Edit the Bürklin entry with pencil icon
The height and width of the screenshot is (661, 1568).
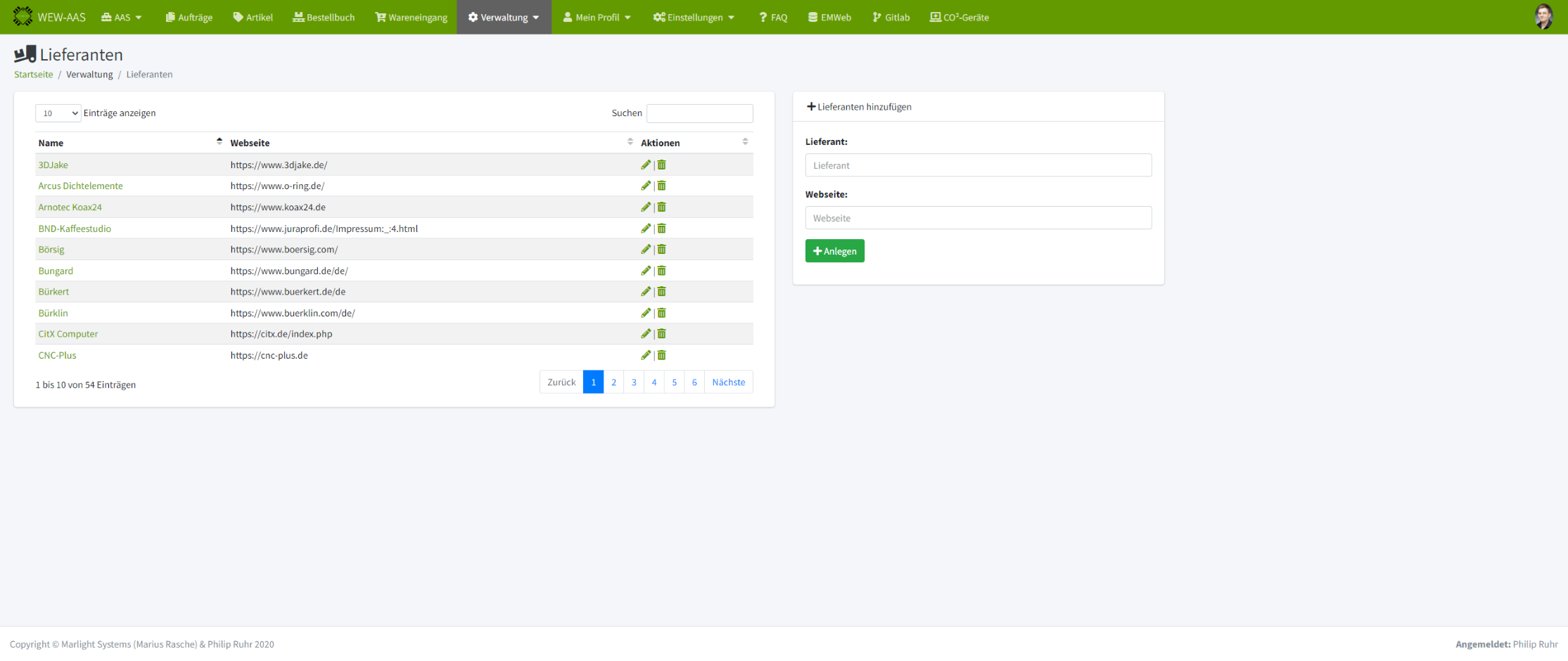[645, 313]
